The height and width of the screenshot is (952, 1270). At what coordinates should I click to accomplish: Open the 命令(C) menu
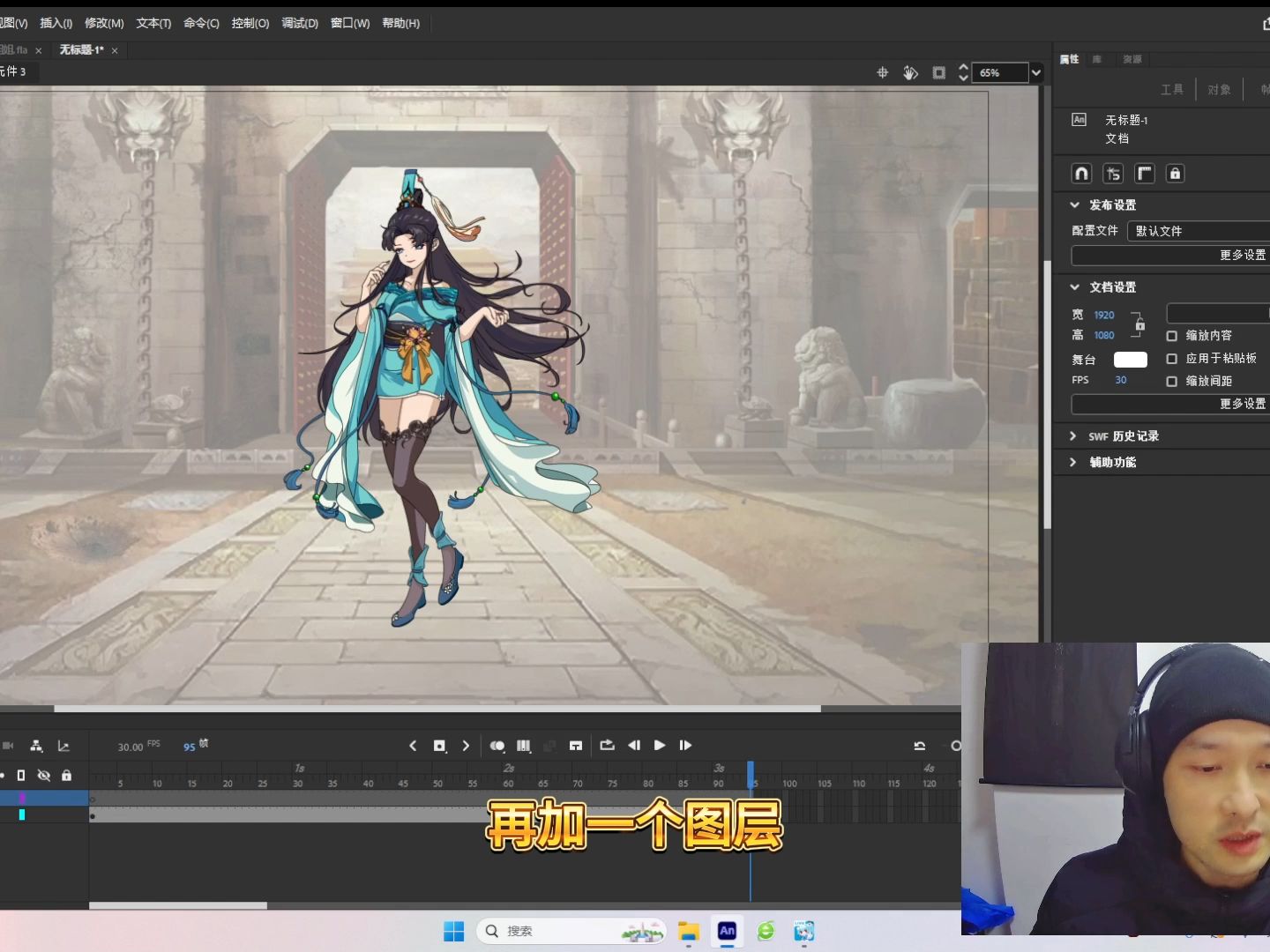201,23
